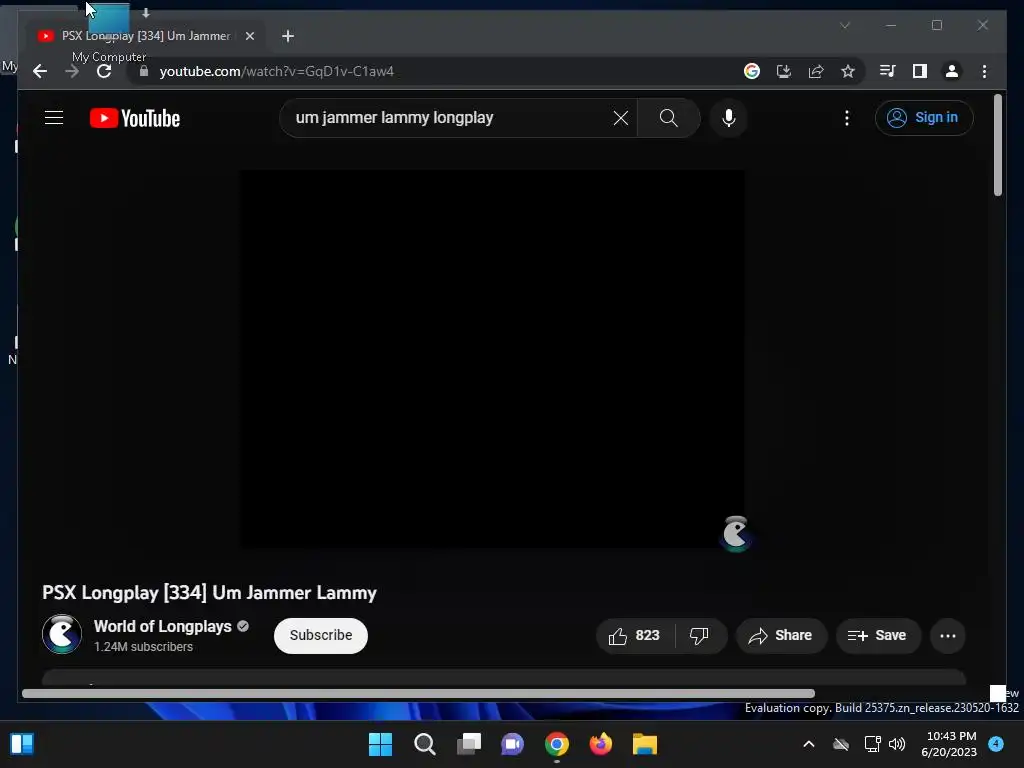
Task: Subscribe to World of Longplays
Action: tap(321, 635)
